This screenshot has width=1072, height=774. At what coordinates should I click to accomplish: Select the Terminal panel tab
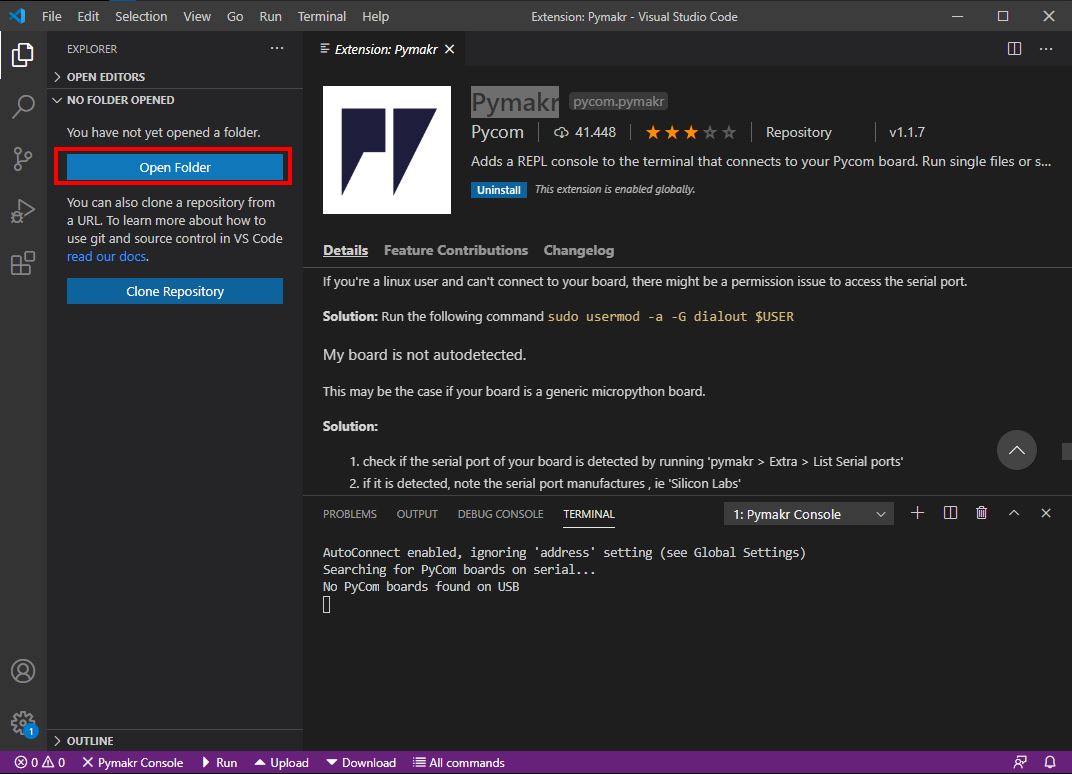[x=589, y=514]
